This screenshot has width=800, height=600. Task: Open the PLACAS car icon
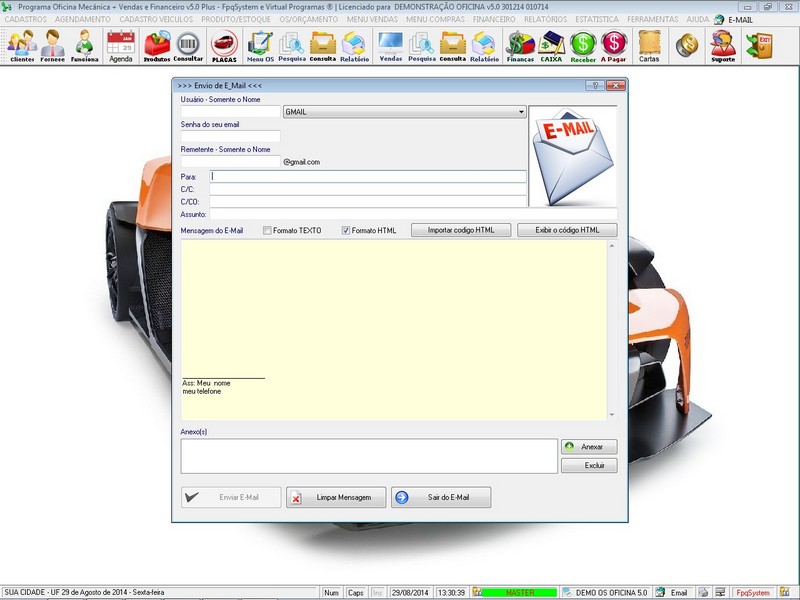pyautogui.click(x=224, y=45)
